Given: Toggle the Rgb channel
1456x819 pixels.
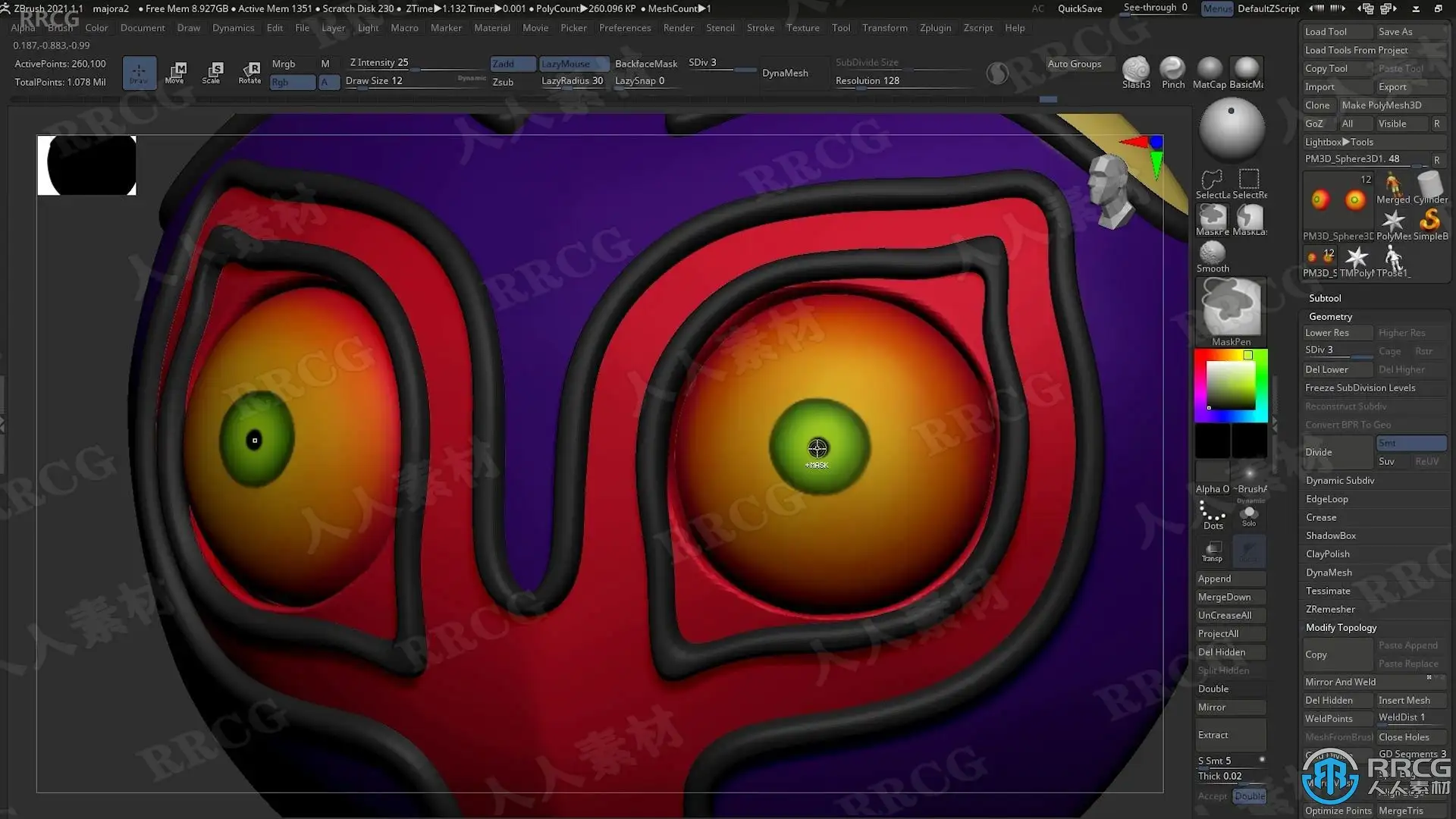Looking at the screenshot, I should point(292,82).
